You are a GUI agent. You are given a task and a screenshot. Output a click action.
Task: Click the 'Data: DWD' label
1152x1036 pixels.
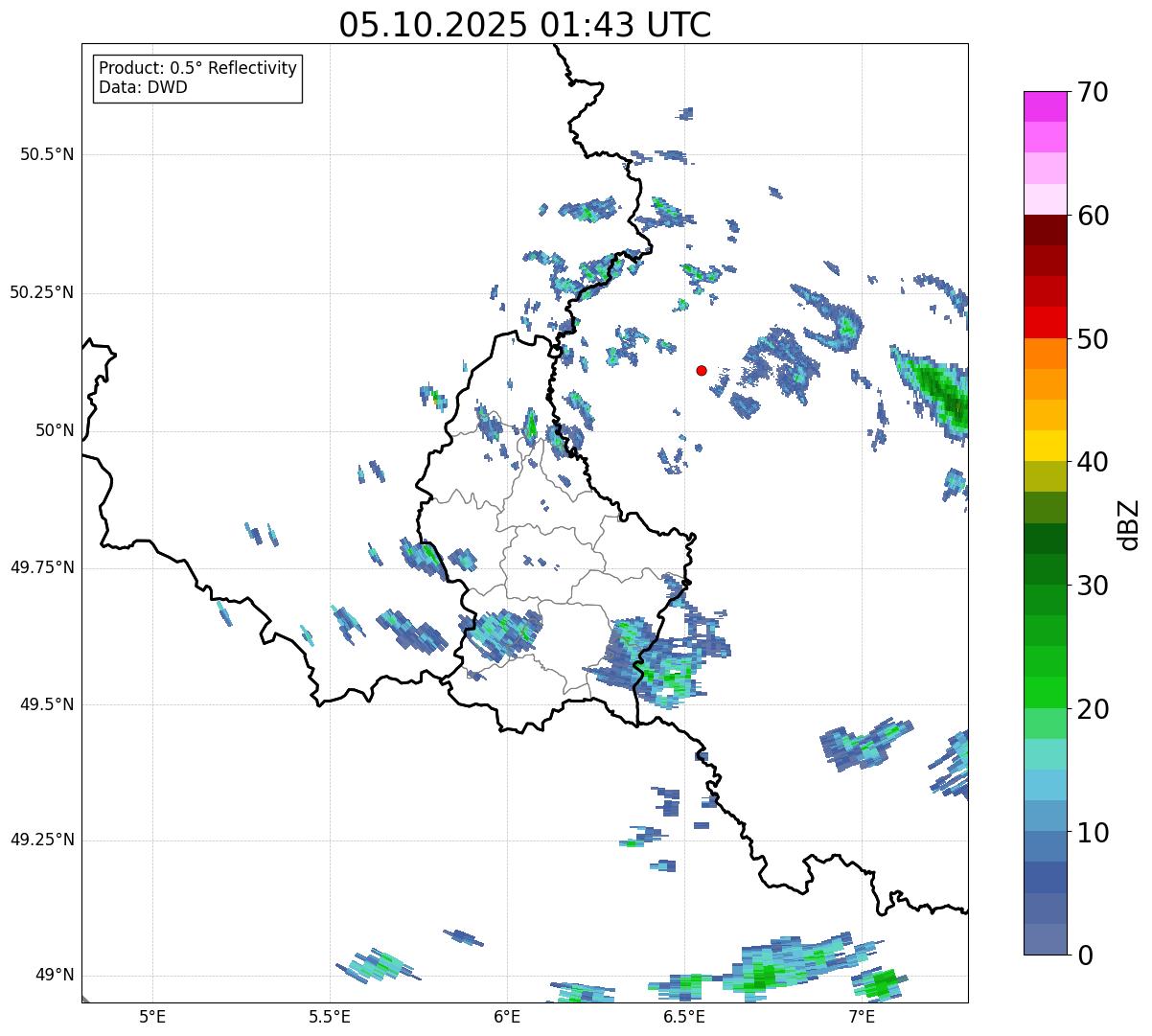tap(143, 87)
